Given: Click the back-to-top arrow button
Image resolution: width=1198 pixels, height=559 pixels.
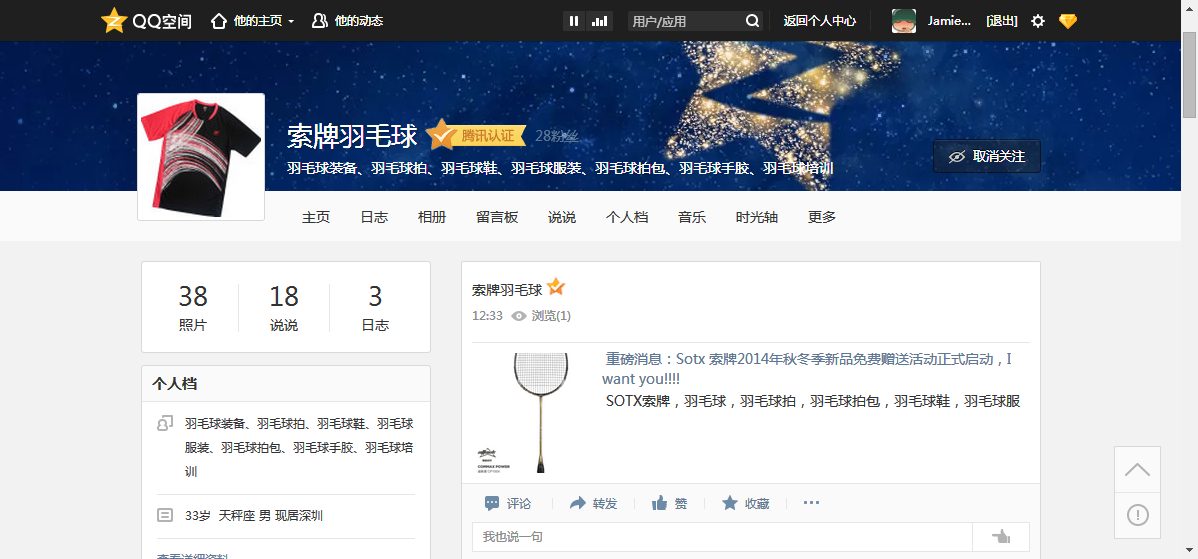Looking at the screenshot, I should point(1138,470).
